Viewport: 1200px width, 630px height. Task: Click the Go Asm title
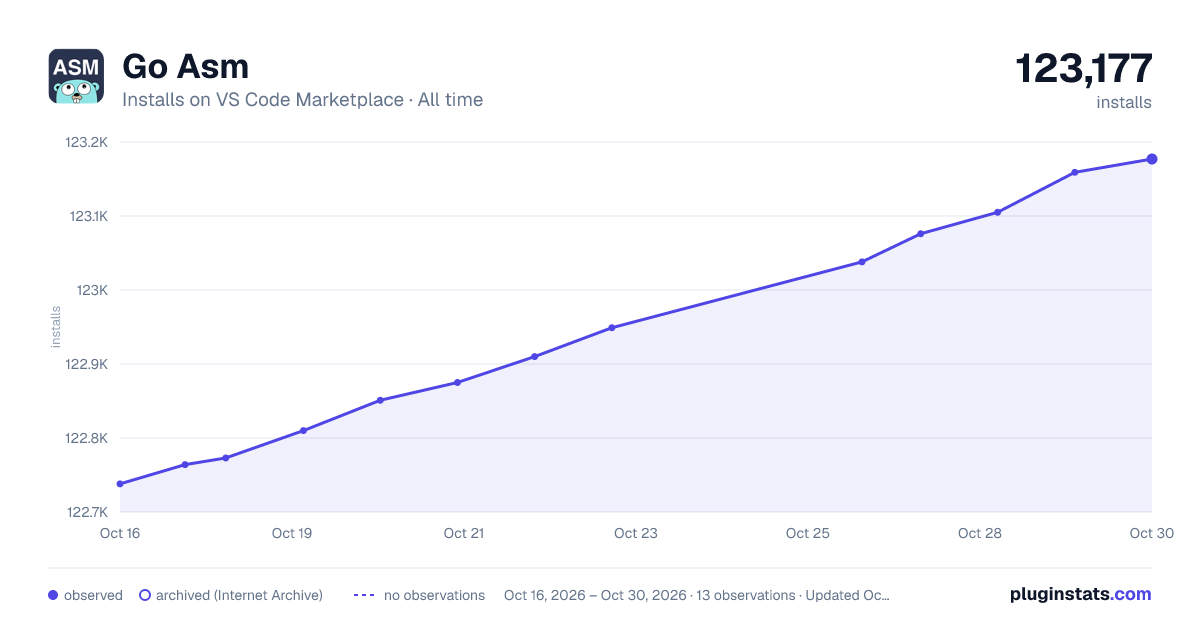(x=185, y=66)
